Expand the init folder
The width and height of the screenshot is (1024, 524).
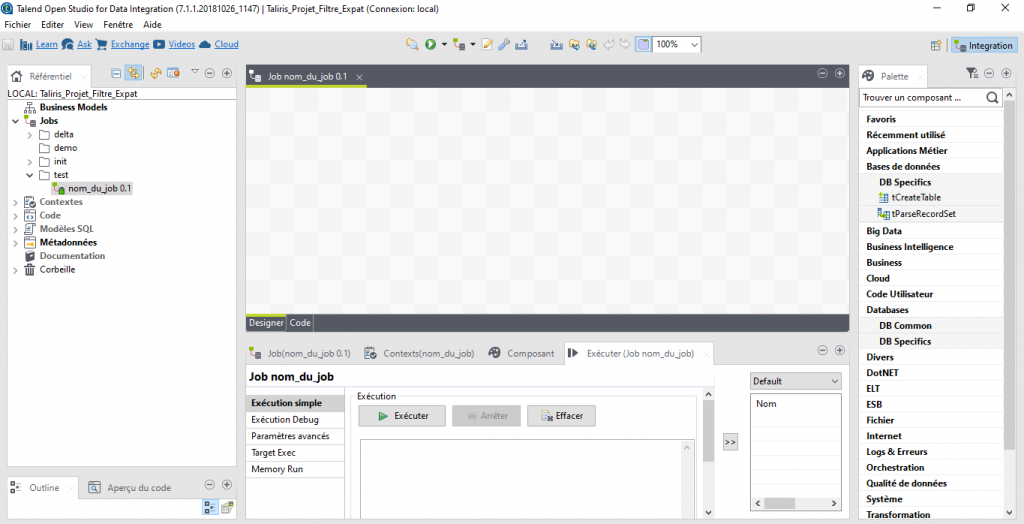pyautogui.click(x=30, y=161)
